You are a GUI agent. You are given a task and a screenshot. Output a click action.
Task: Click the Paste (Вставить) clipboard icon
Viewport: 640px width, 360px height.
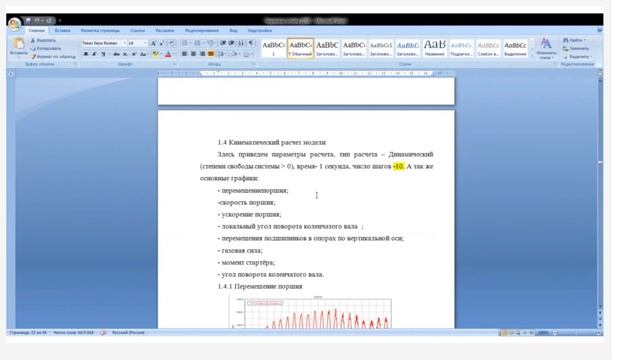[x=19, y=43]
